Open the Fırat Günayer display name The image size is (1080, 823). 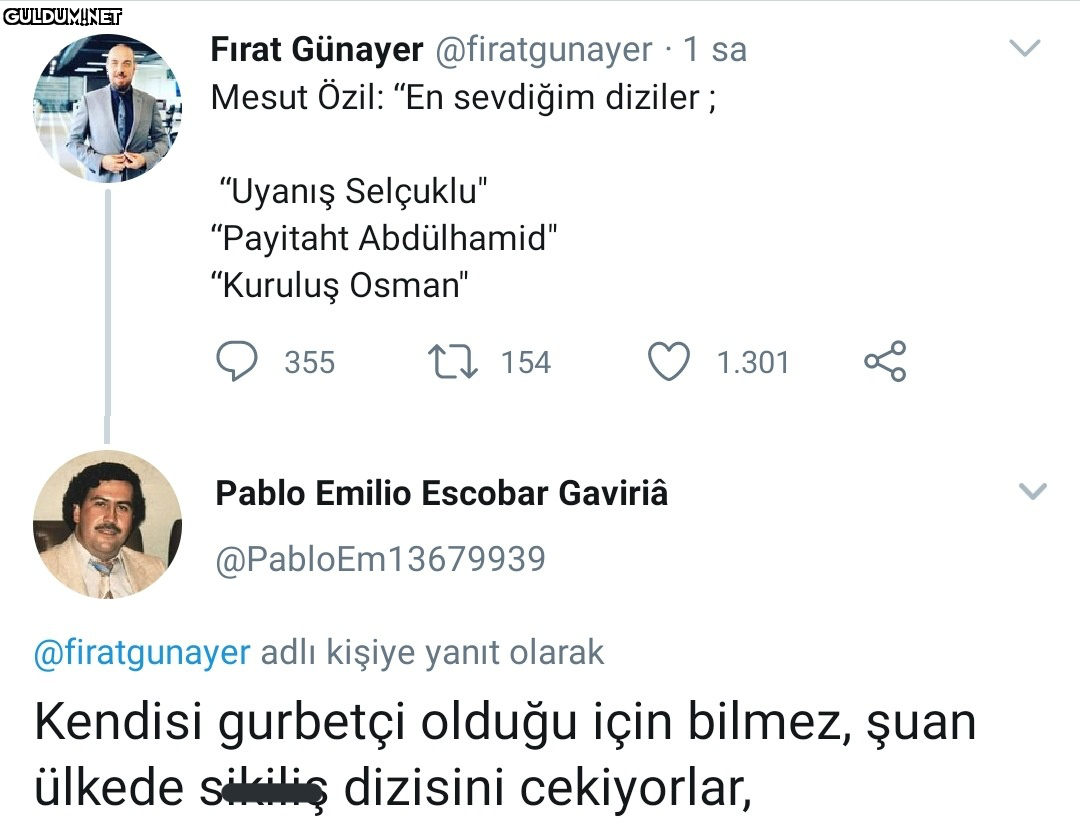317,49
